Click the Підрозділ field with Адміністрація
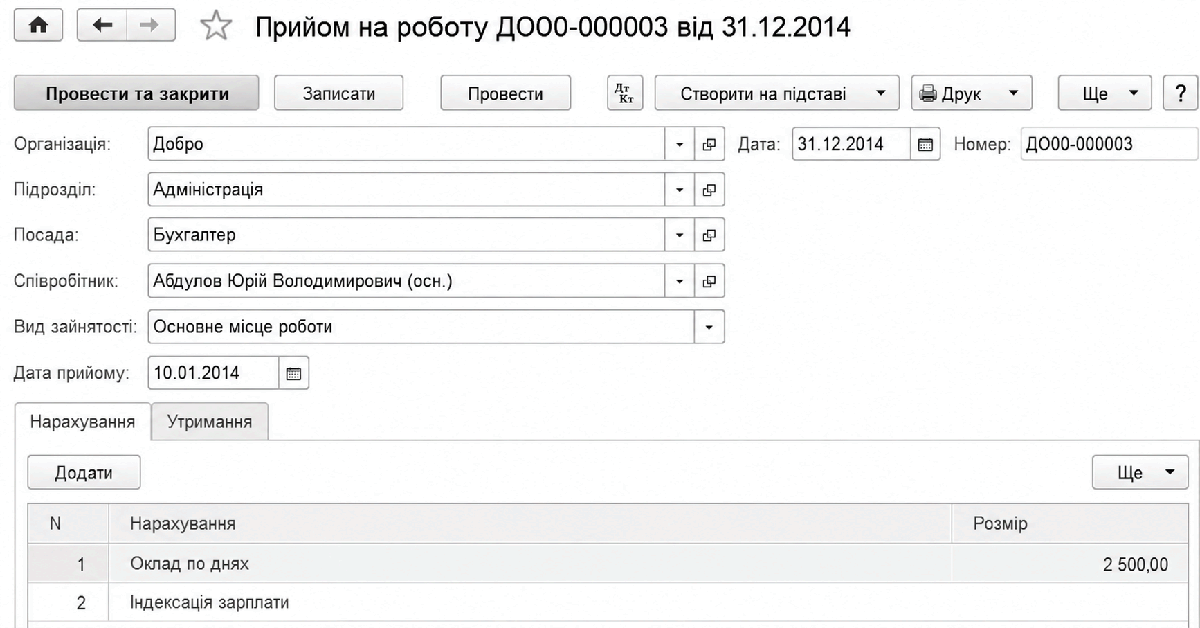Screen dimensions: 1200x628 [407, 189]
